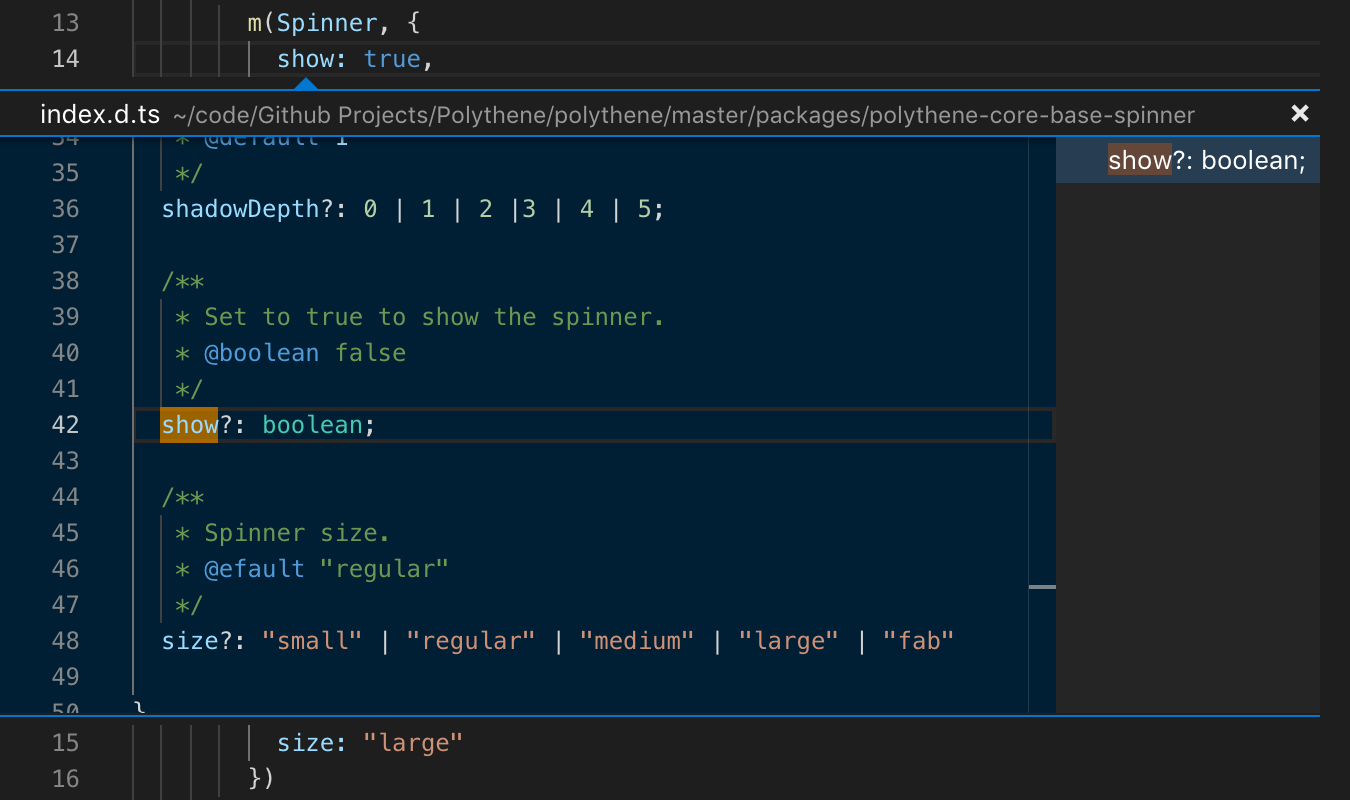Select the show?: boolean result in the references panel
The image size is (1350, 800).
click(1206, 158)
